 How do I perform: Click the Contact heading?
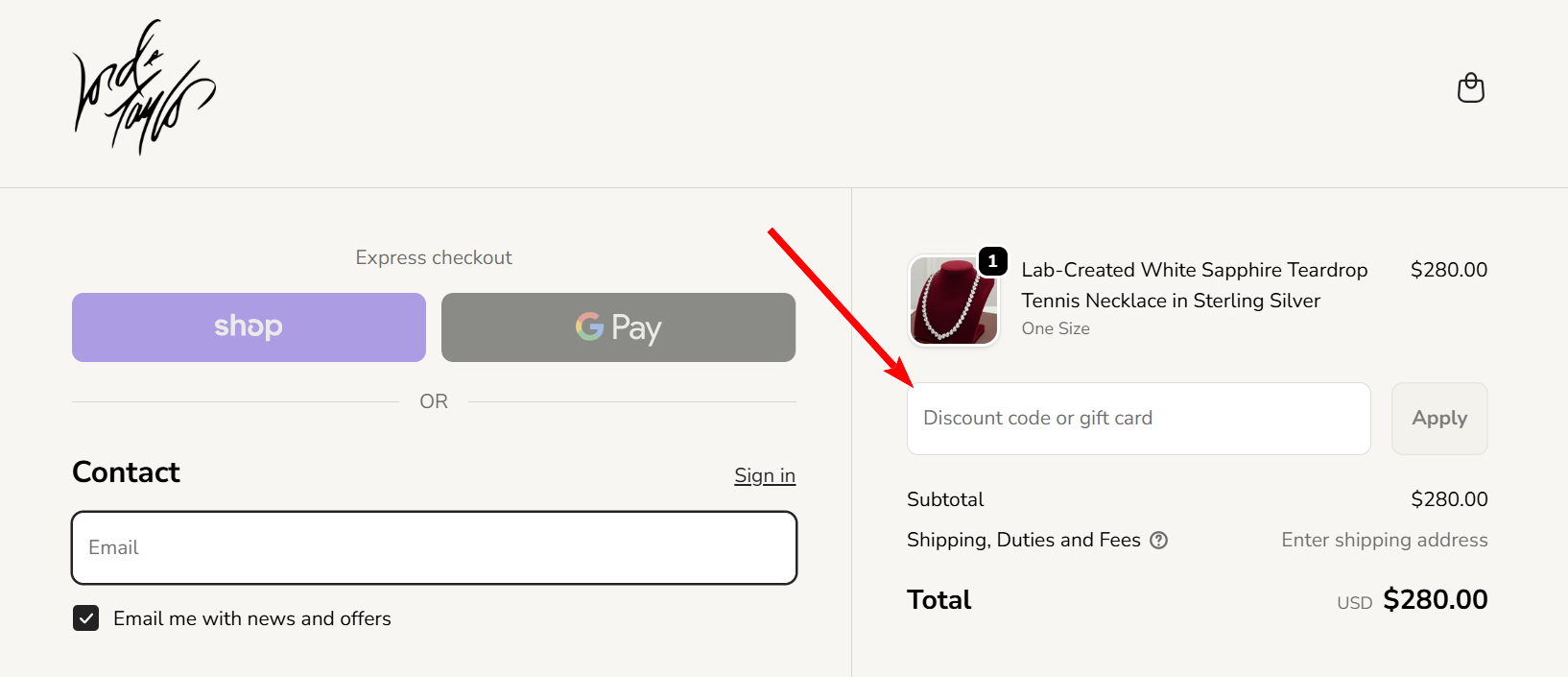126,471
